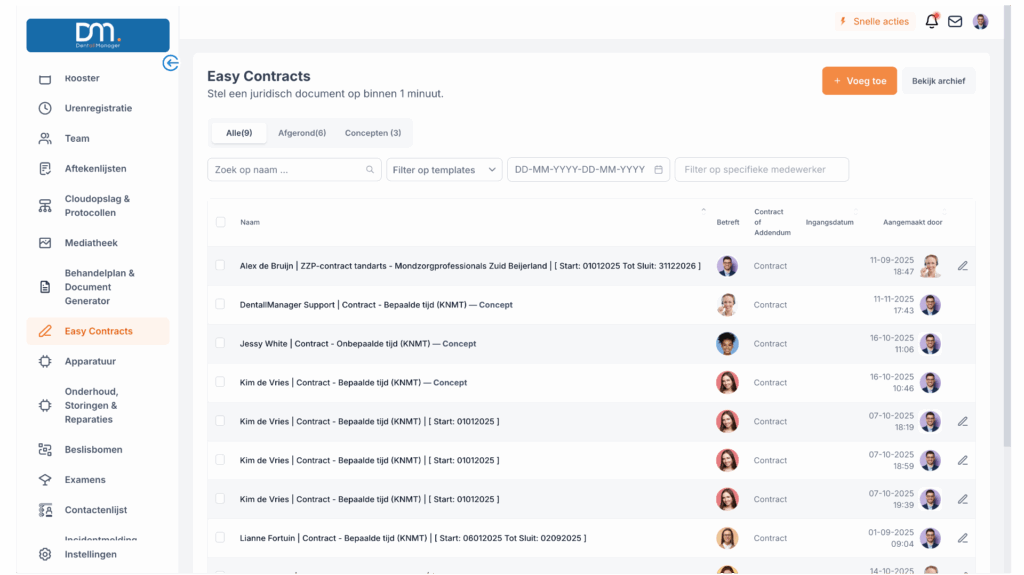The height and width of the screenshot is (575, 1024).
Task: Click the search magnifier in the name field
Action: [x=370, y=170]
